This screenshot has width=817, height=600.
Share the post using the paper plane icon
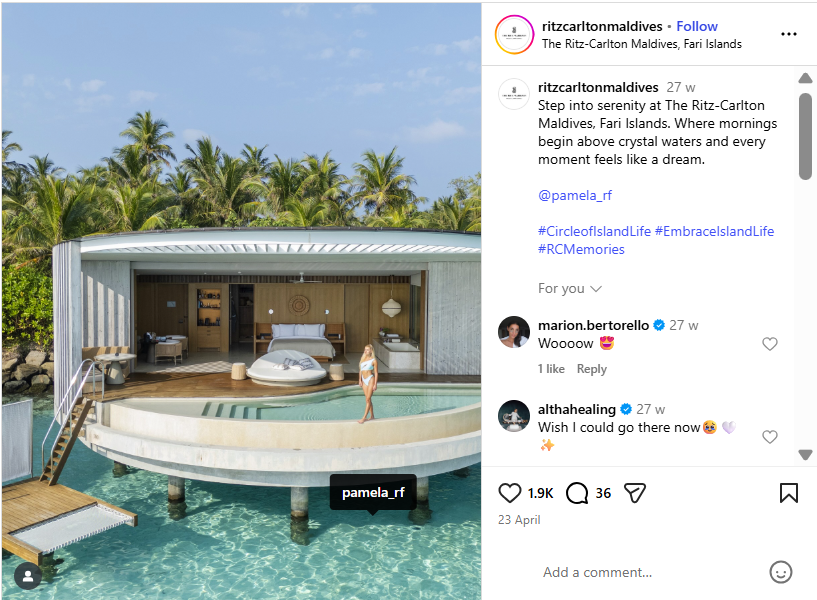(x=635, y=492)
